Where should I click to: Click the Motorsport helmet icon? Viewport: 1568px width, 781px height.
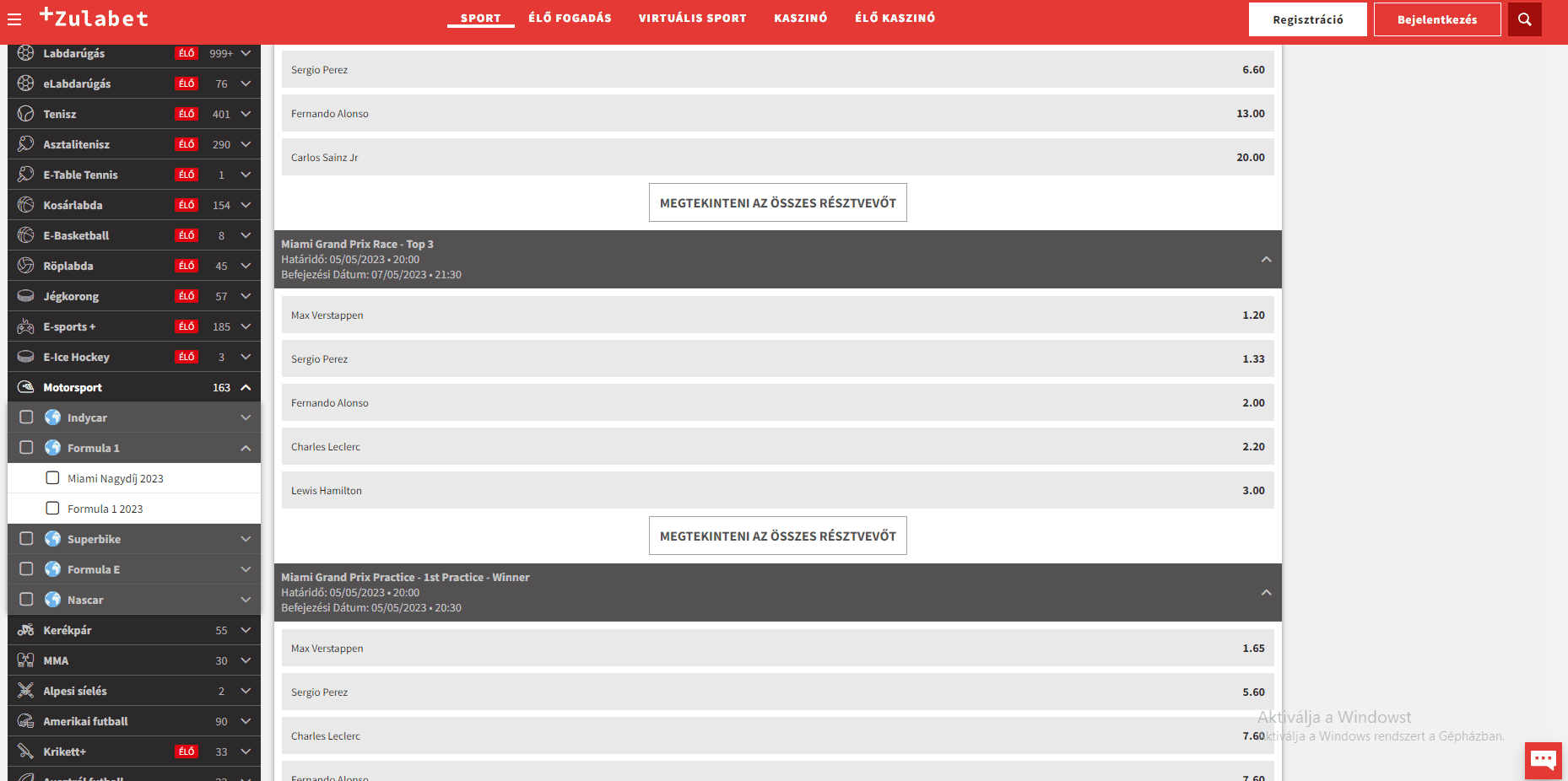pos(26,387)
